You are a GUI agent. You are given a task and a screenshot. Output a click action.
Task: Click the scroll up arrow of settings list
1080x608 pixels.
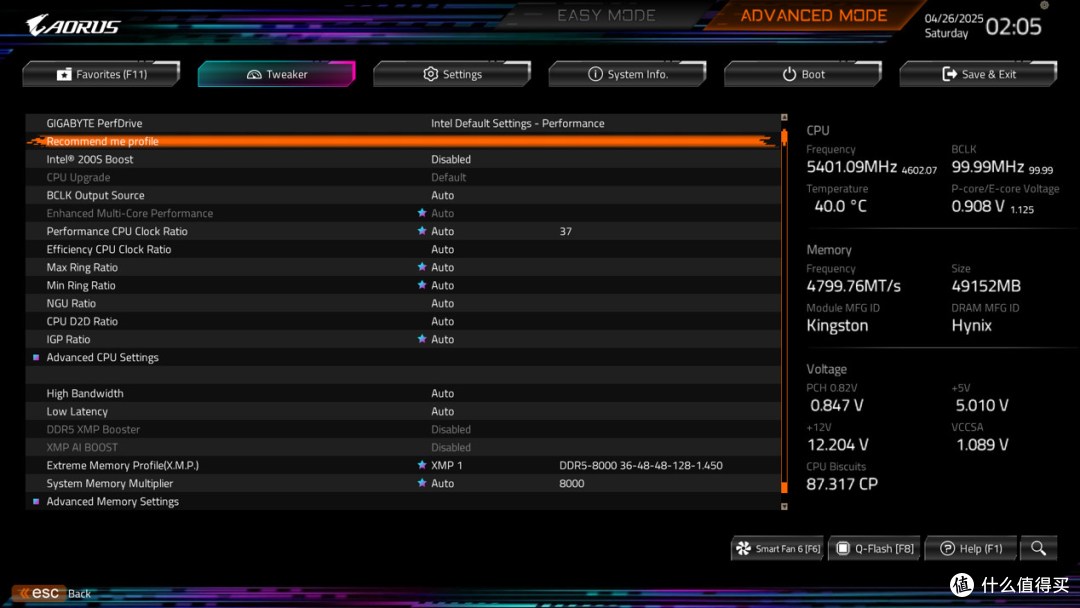(x=784, y=118)
